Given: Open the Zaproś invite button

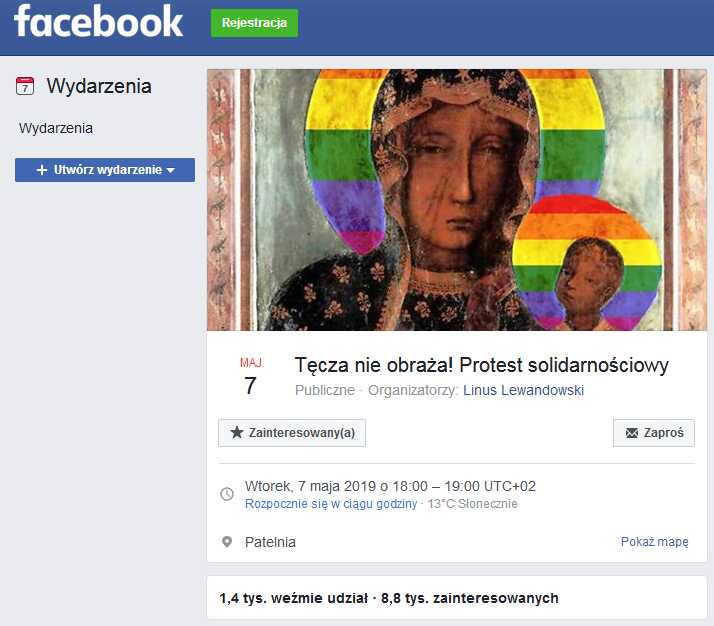Looking at the screenshot, I should [654, 433].
